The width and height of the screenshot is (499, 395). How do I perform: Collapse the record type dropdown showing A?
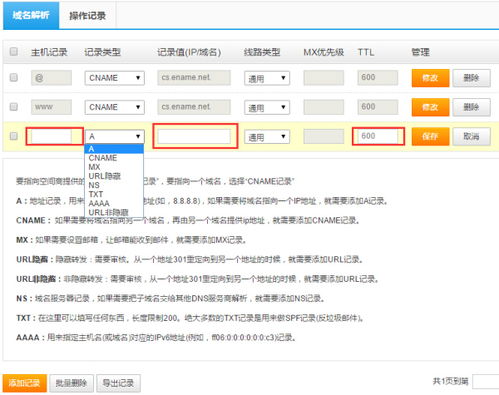tap(114, 137)
